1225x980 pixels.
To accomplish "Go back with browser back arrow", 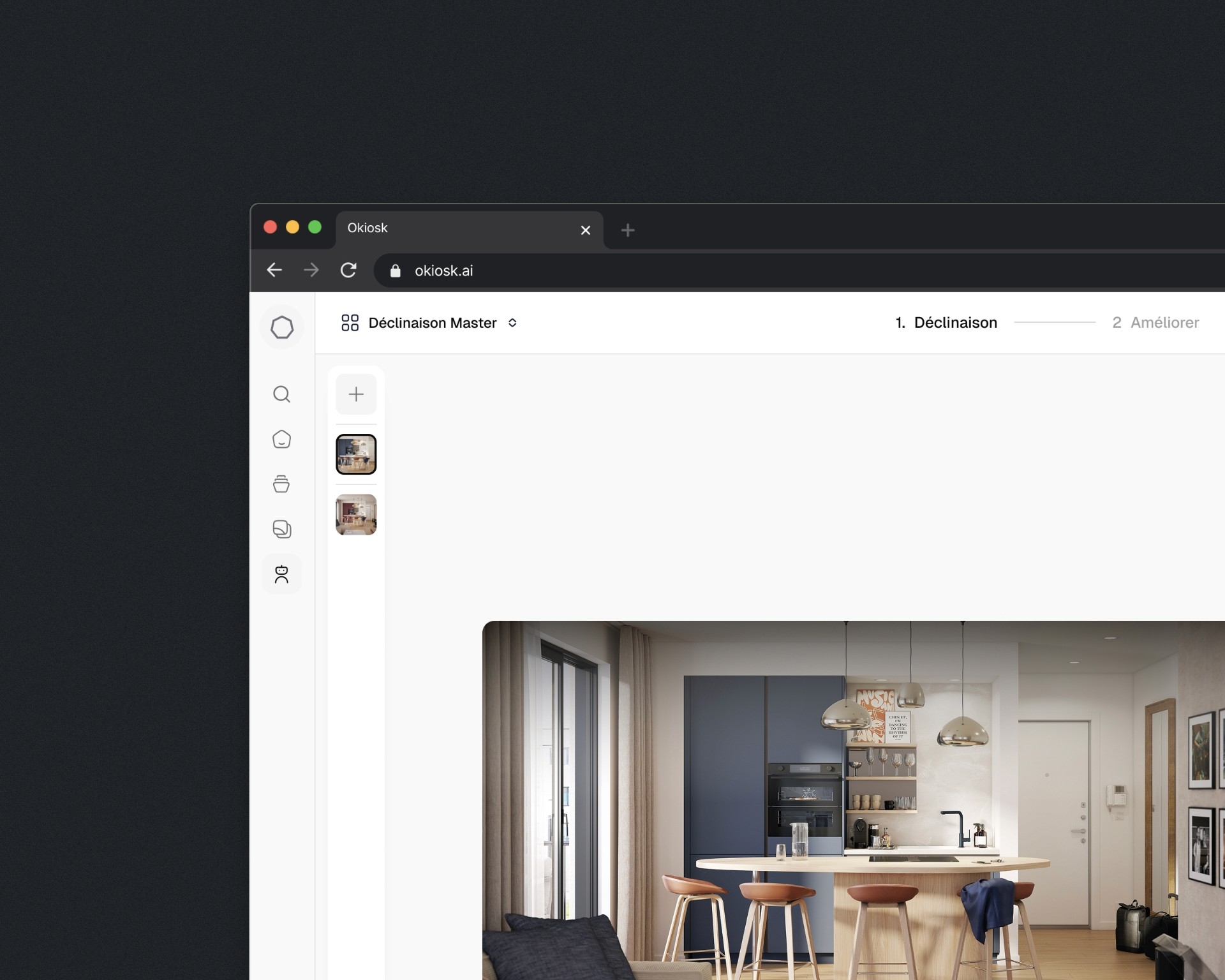I will click(274, 270).
